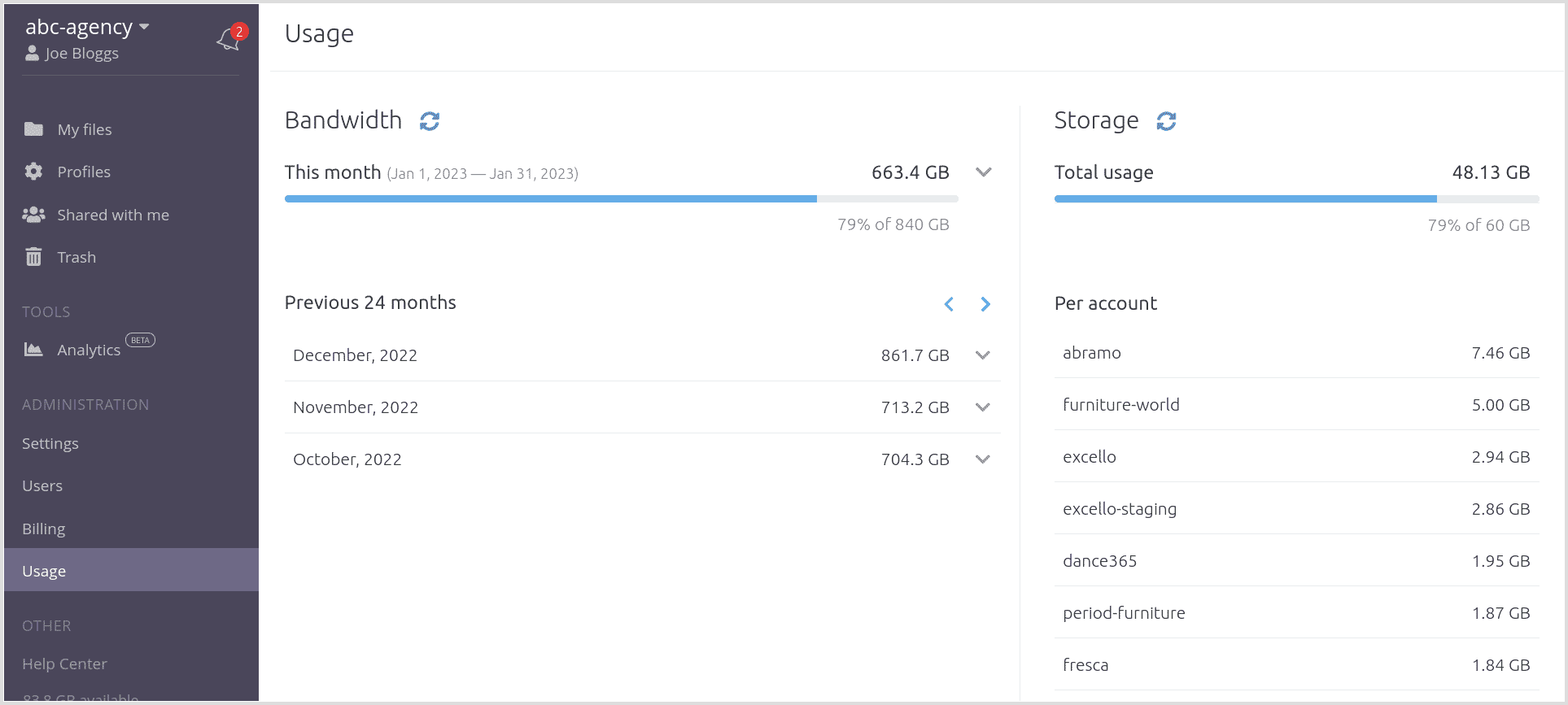The width and height of the screenshot is (1568, 705).
Task: Expand December, 2022 bandwidth row
Action: tap(983, 355)
